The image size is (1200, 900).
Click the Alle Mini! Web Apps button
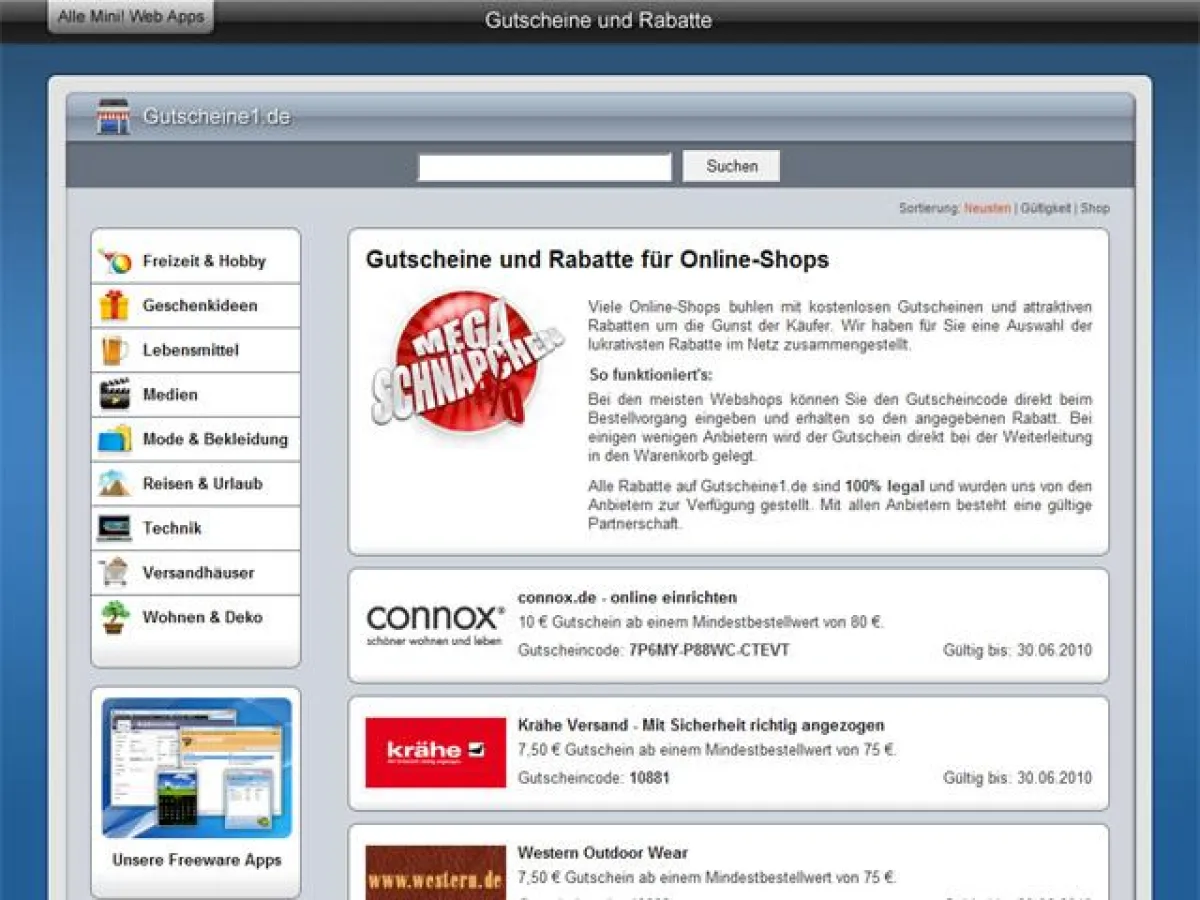pos(130,16)
